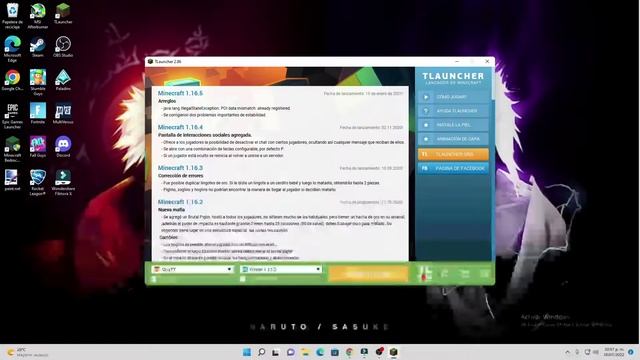This screenshot has width=640, height=360.
Task: Select the Paladins desktop shortcut
Action: tap(63, 80)
